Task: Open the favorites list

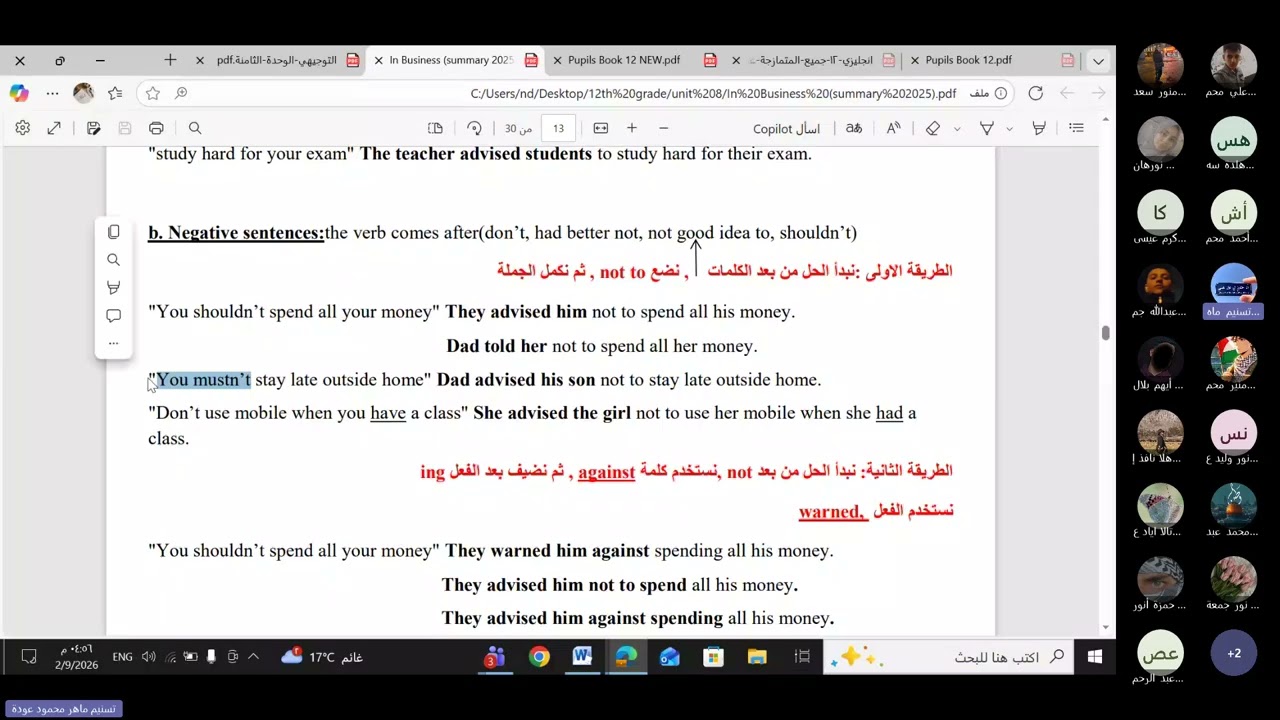Action: coord(115,93)
